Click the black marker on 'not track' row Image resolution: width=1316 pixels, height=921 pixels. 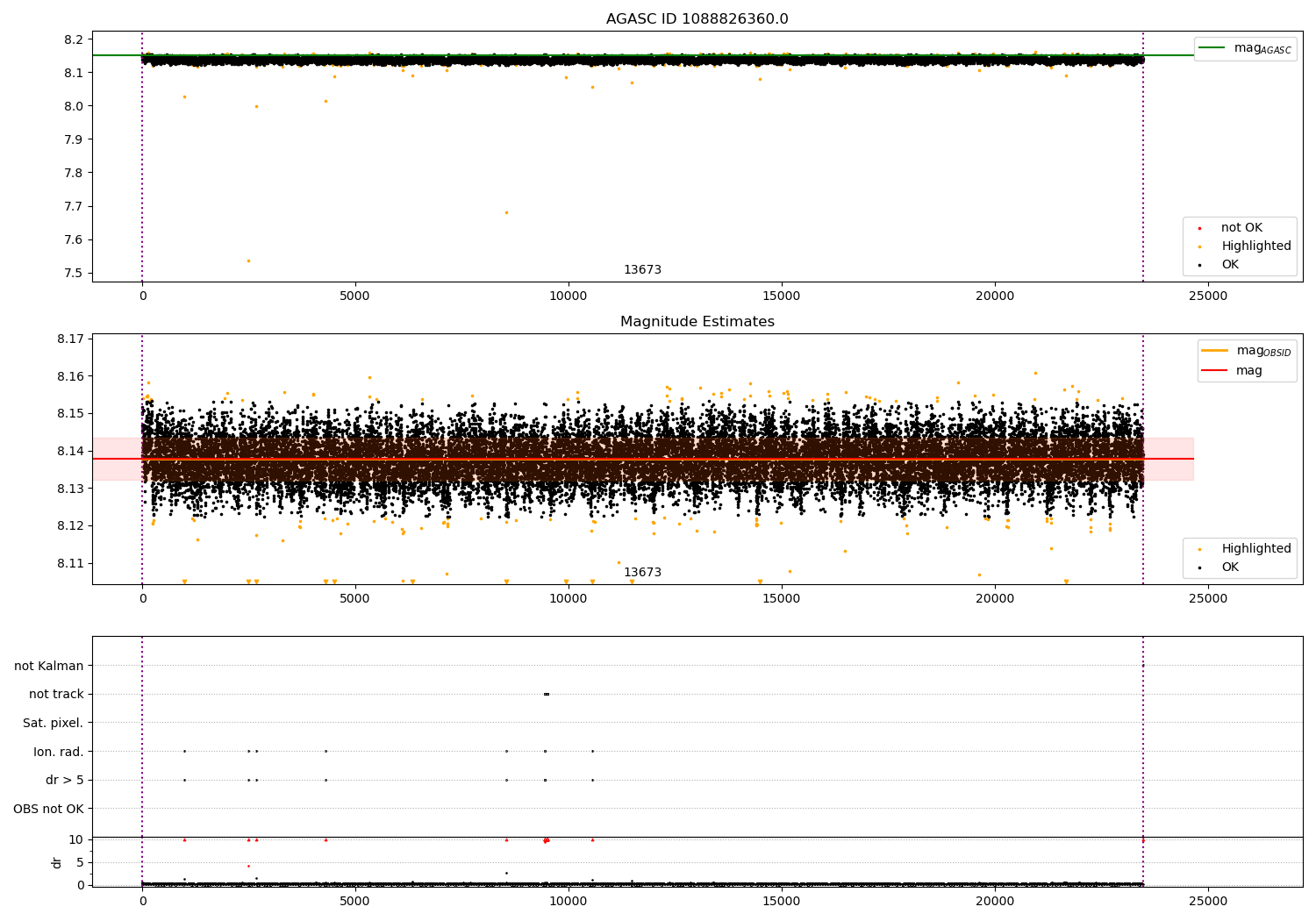pyautogui.click(x=546, y=695)
